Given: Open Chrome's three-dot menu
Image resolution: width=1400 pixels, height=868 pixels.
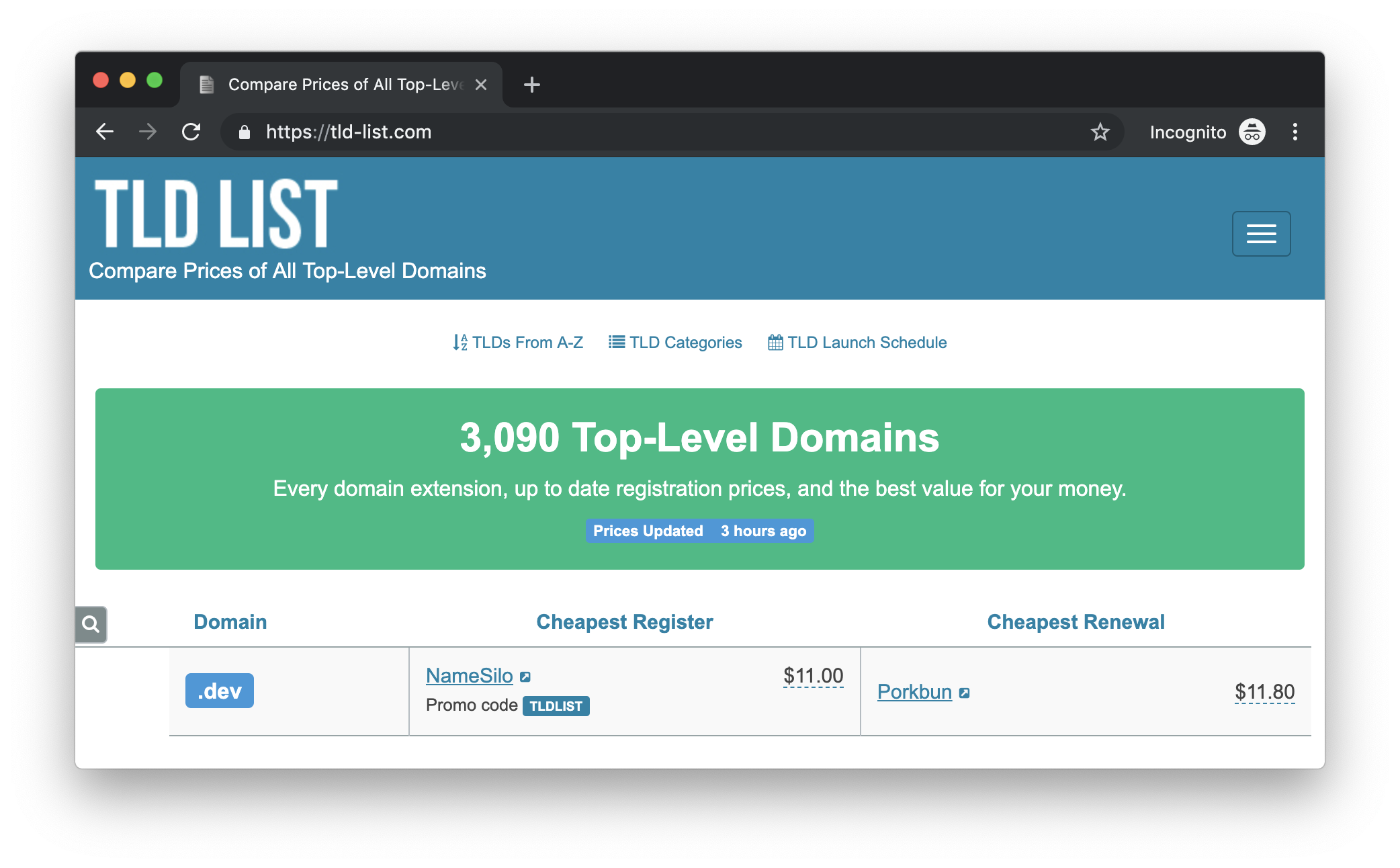Looking at the screenshot, I should pos(1295,132).
